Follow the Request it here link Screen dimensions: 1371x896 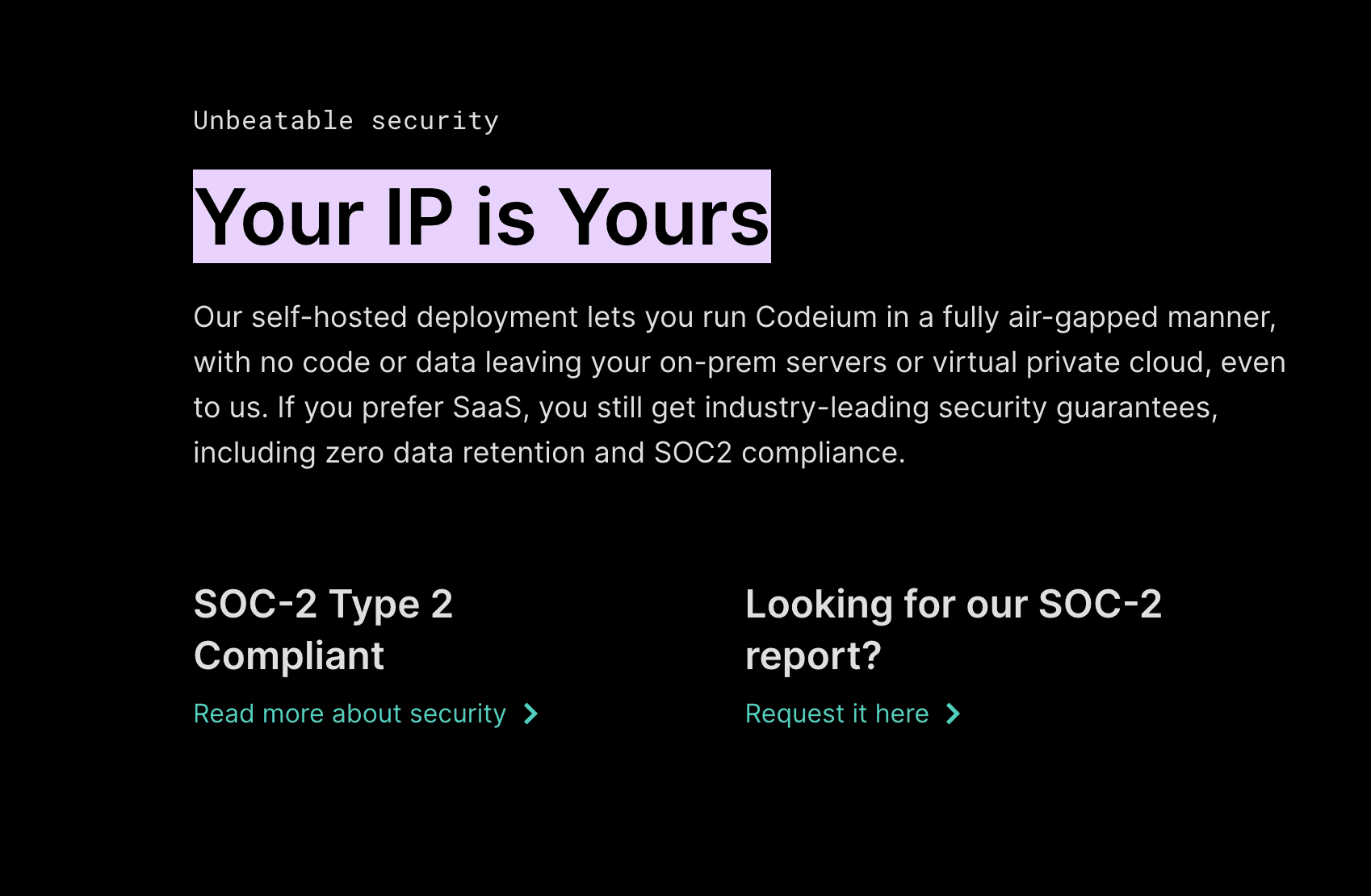(x=836, y=714)
